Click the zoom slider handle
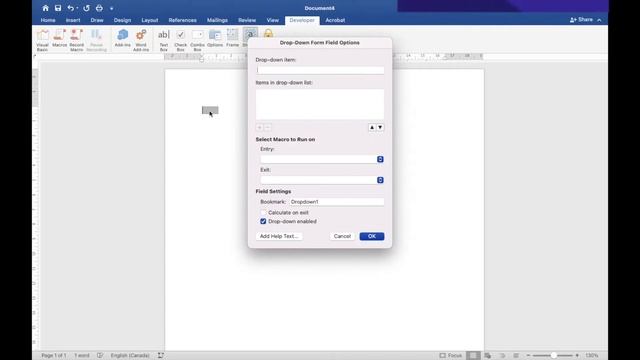640x360 pixels. point(553,356)
